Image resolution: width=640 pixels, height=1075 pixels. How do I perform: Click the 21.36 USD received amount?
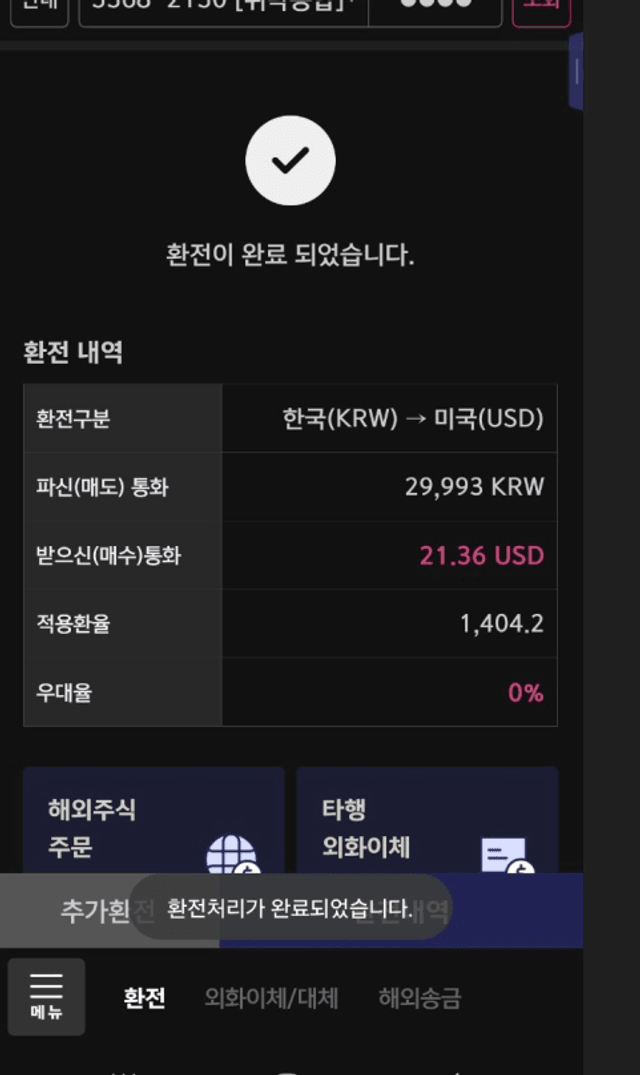pyautogui.click(x=482, y=555)
